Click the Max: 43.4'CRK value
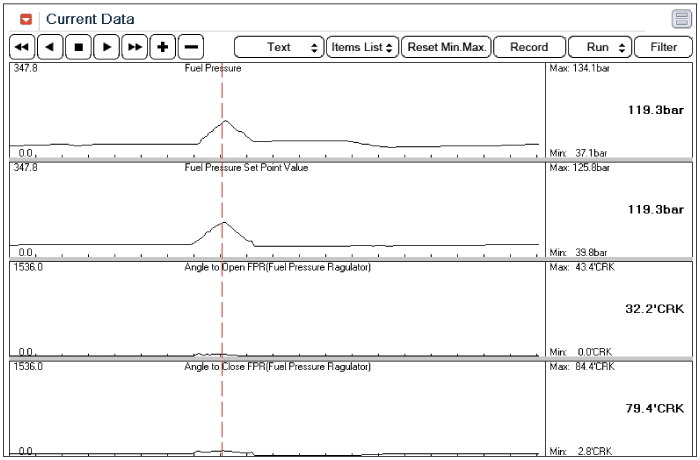 582,268
